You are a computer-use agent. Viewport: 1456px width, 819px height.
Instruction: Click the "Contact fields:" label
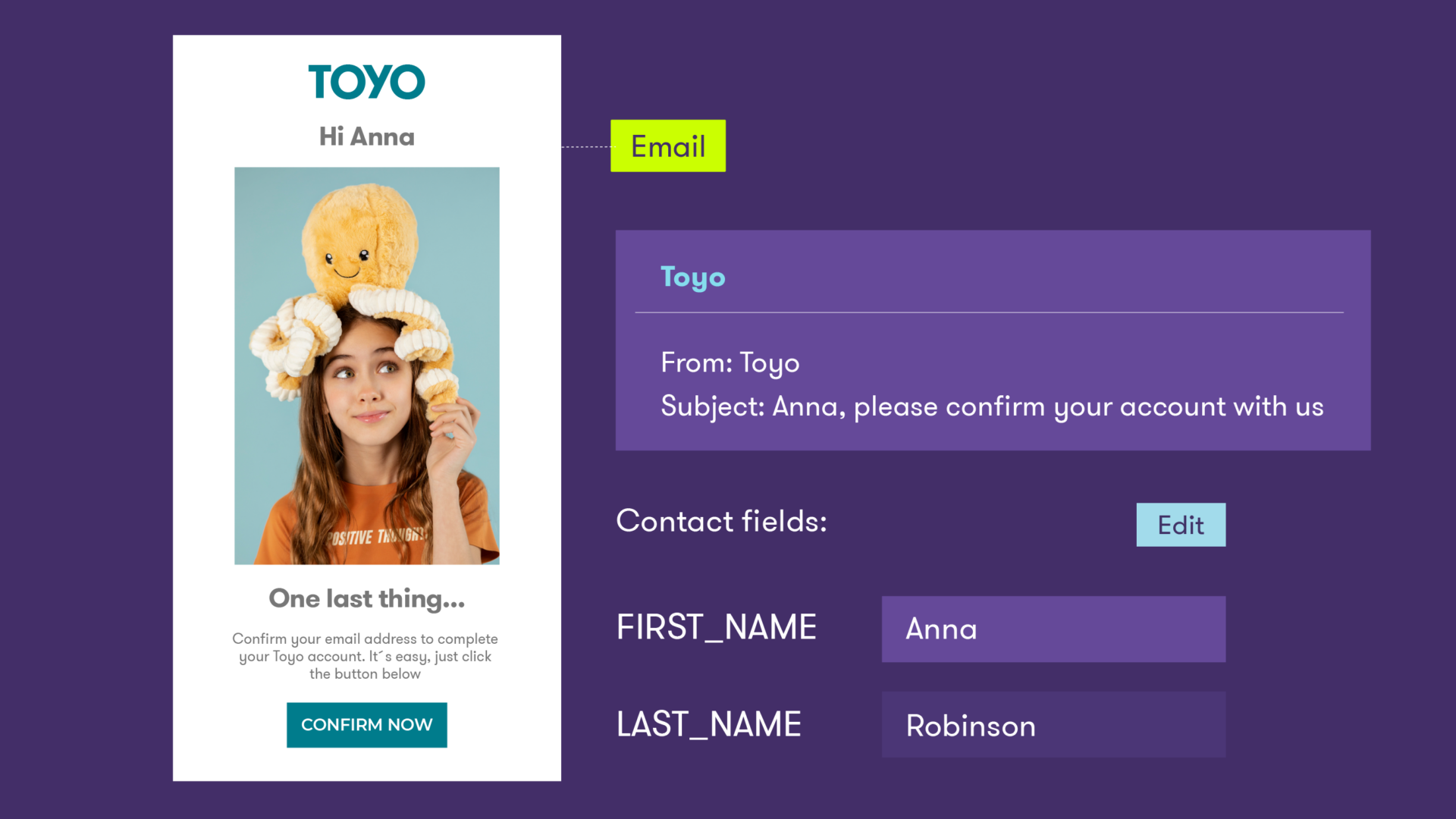pyautogui.click(x=721, y=521)
